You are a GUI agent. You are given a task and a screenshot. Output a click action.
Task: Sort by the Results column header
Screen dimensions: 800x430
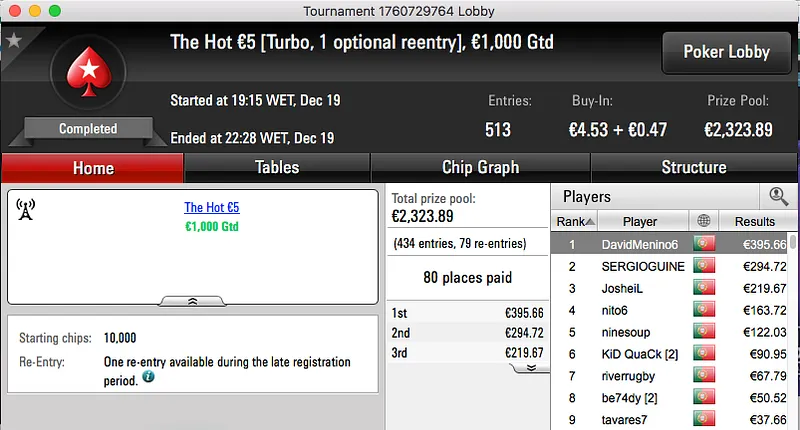coord(753,221)
